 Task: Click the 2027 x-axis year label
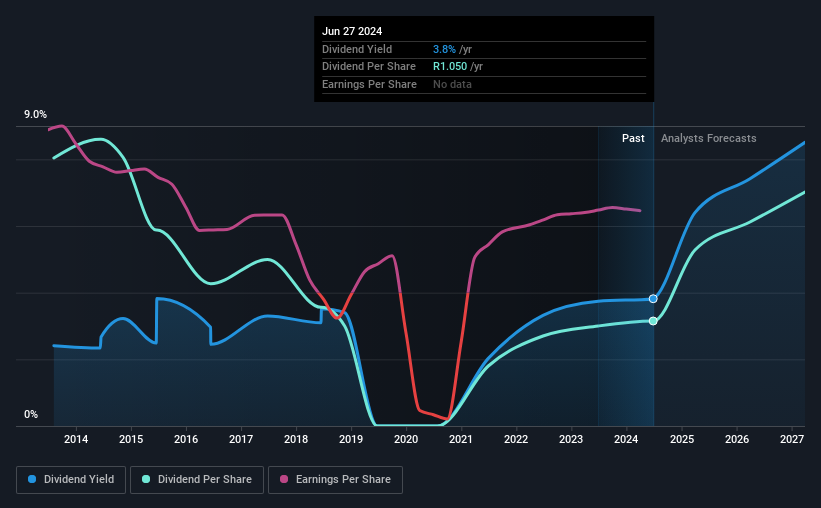tap(792, 439)
